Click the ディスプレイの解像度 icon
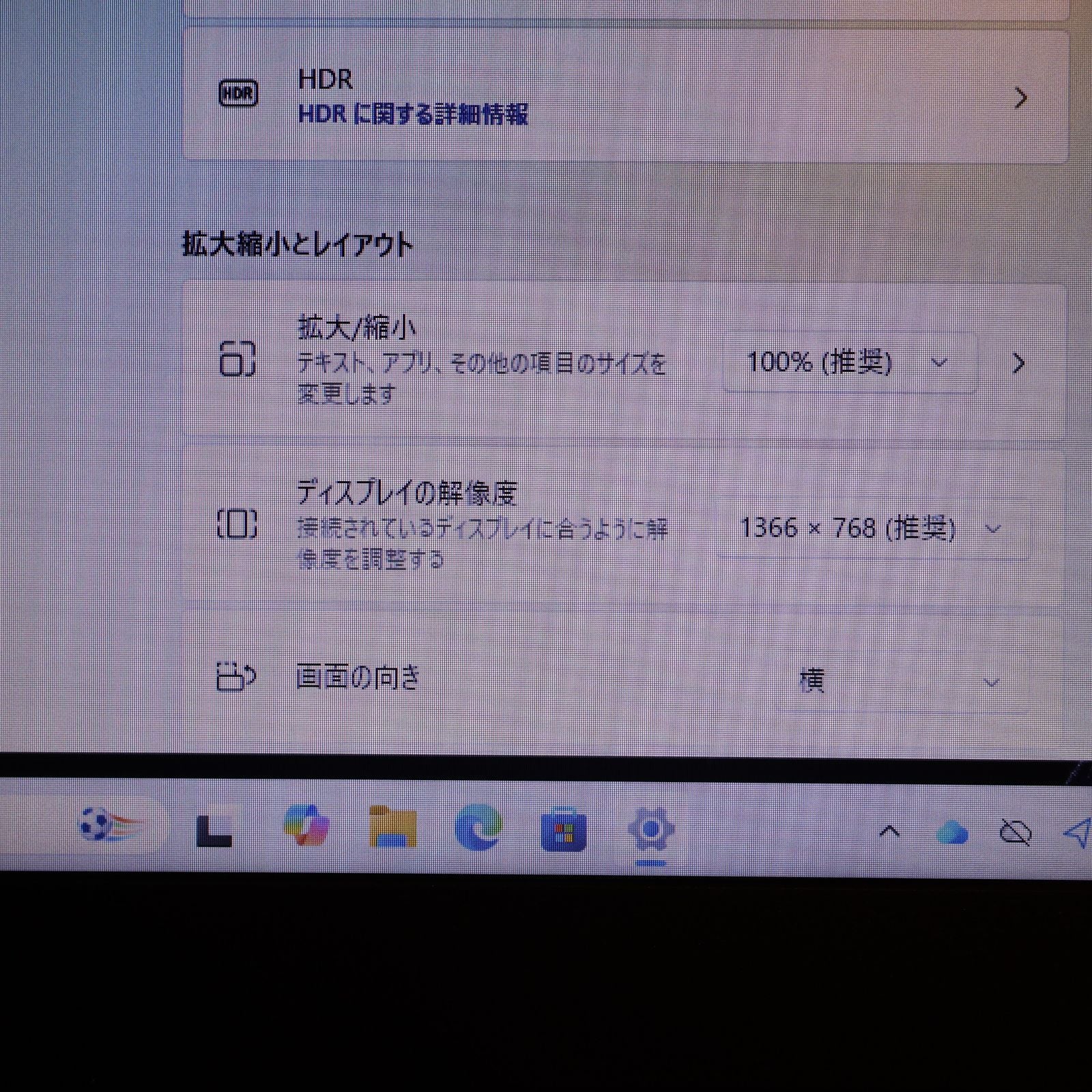The height and width of the screenshot is (1092, 1092). [237, 524]
